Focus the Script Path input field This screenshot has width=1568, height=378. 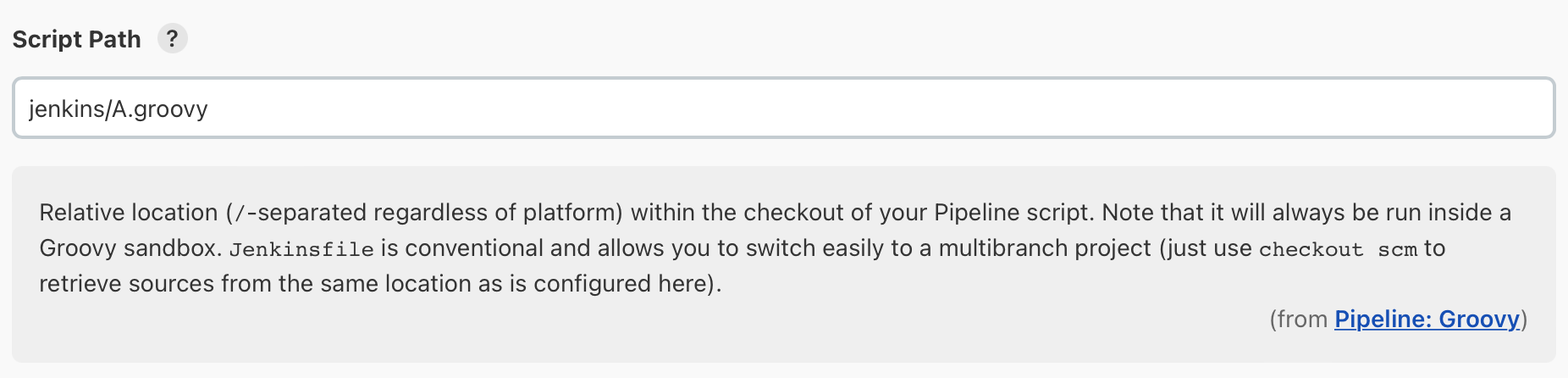[783, 108]
